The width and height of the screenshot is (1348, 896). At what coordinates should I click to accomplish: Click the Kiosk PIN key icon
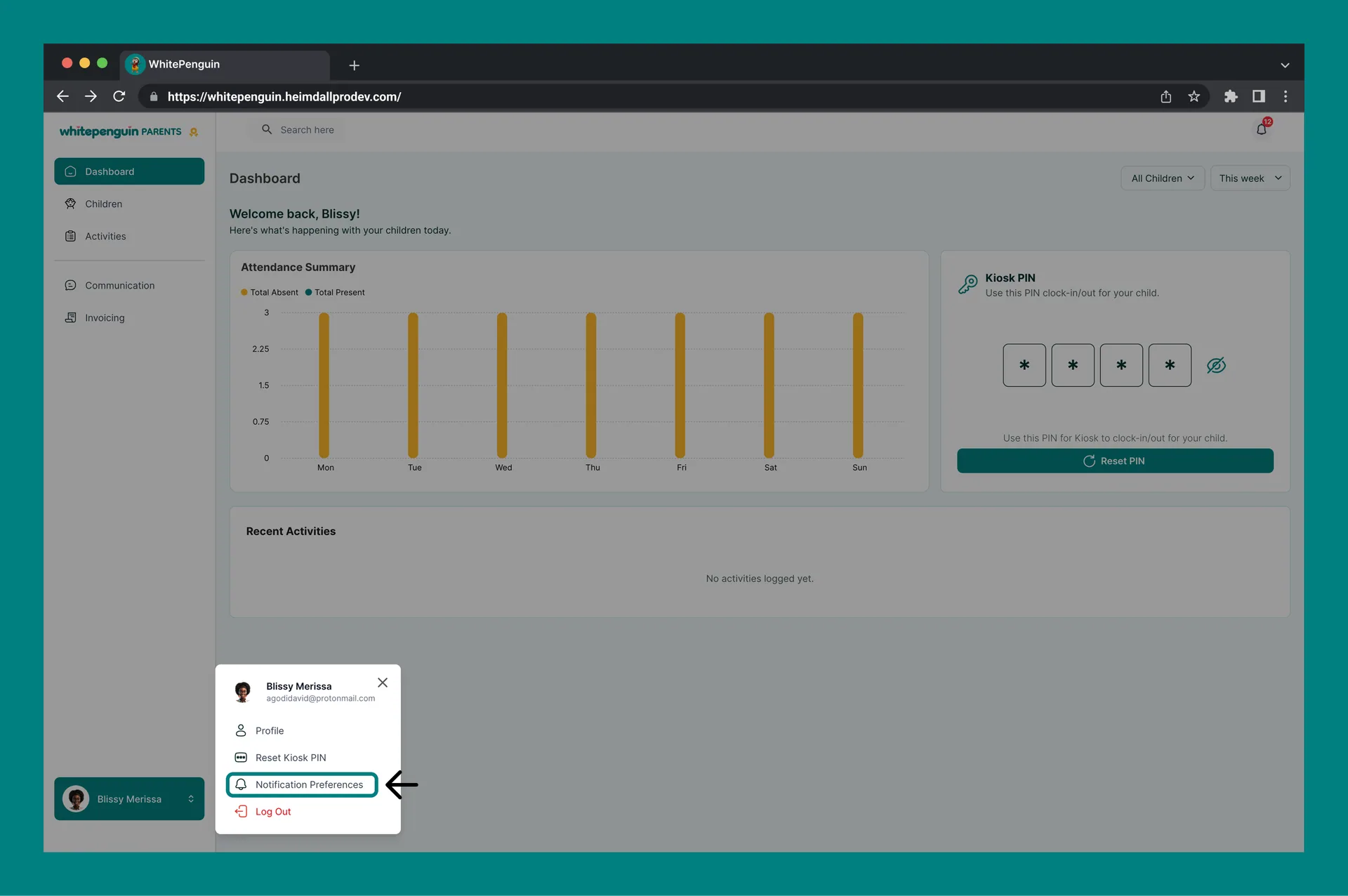coord(967,284)
